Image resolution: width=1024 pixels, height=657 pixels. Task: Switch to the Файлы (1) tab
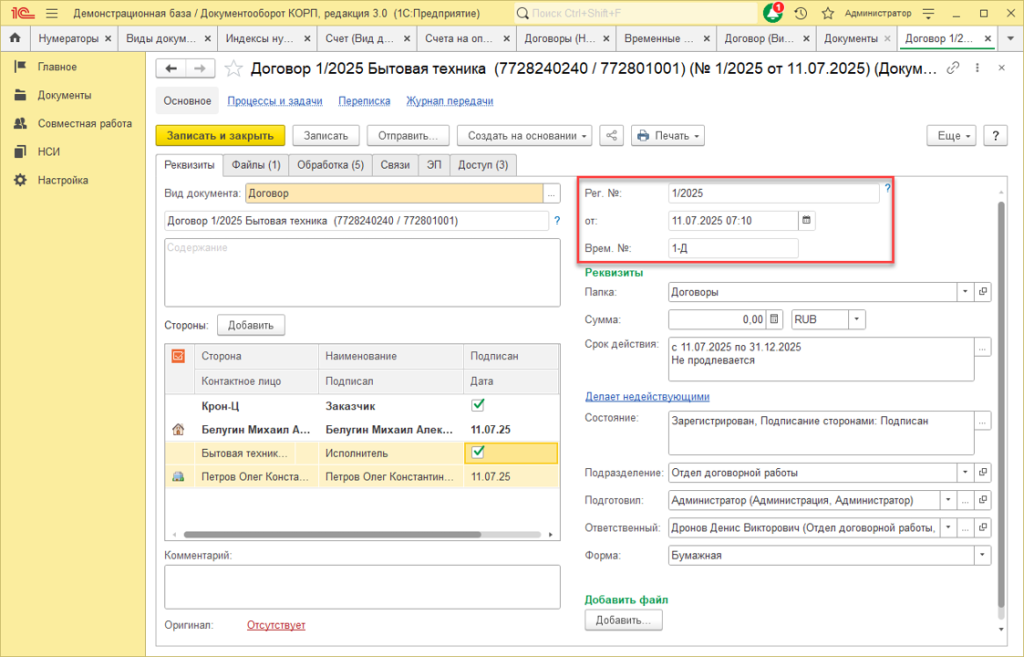click(x=255, y=165)
